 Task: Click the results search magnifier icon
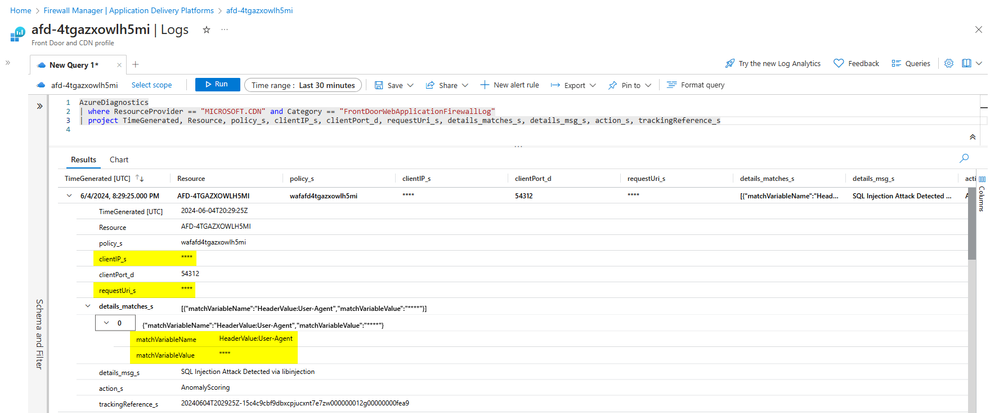(x=964, y=158)
